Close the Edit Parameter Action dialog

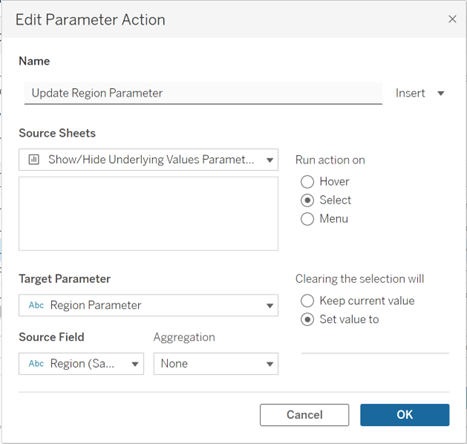pyautogui.click(x=452, y=19)
